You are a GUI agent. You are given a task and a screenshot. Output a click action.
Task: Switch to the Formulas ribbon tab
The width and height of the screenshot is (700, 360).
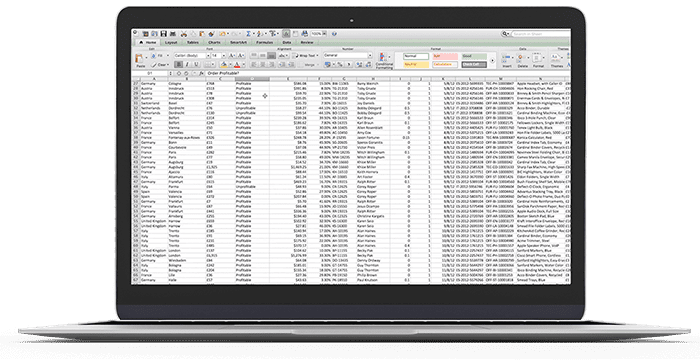click(265, 42)
